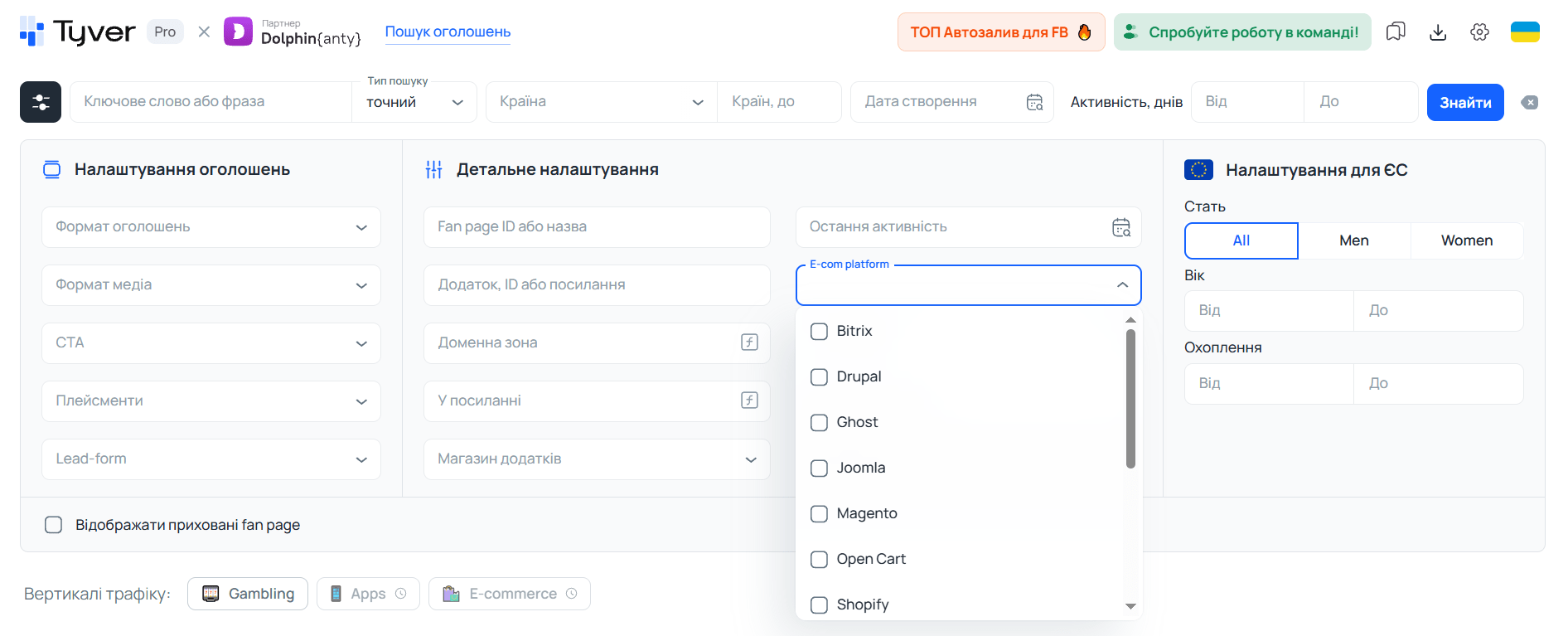Check the Ghost platform checkbox
Viewport: 1568px width, 636px height.
(x=819, y=422)
